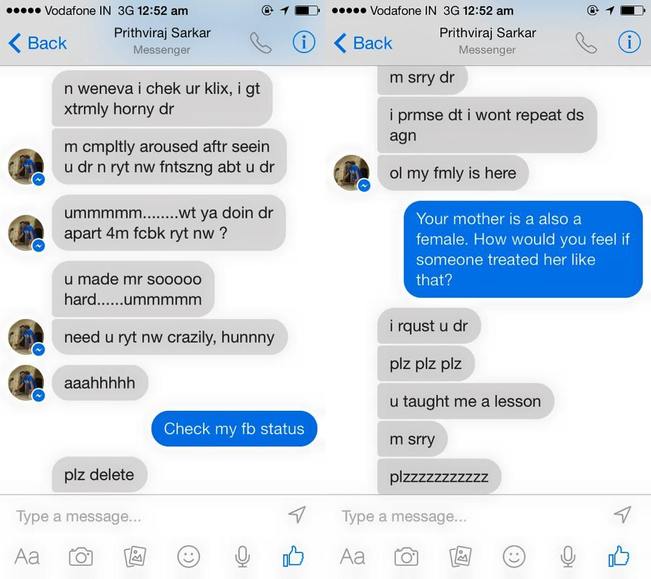
Task: Open photo gallery icon in left chat toolbar
Action: [x=135, y=557]
